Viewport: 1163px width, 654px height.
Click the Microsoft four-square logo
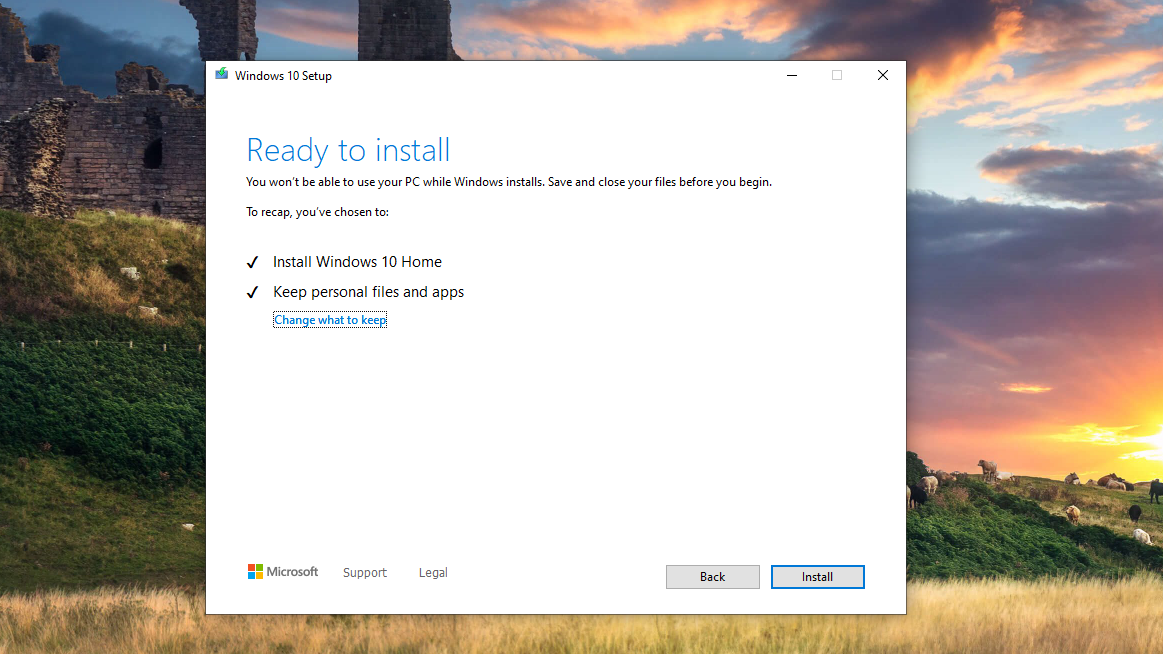pos(254,571)
